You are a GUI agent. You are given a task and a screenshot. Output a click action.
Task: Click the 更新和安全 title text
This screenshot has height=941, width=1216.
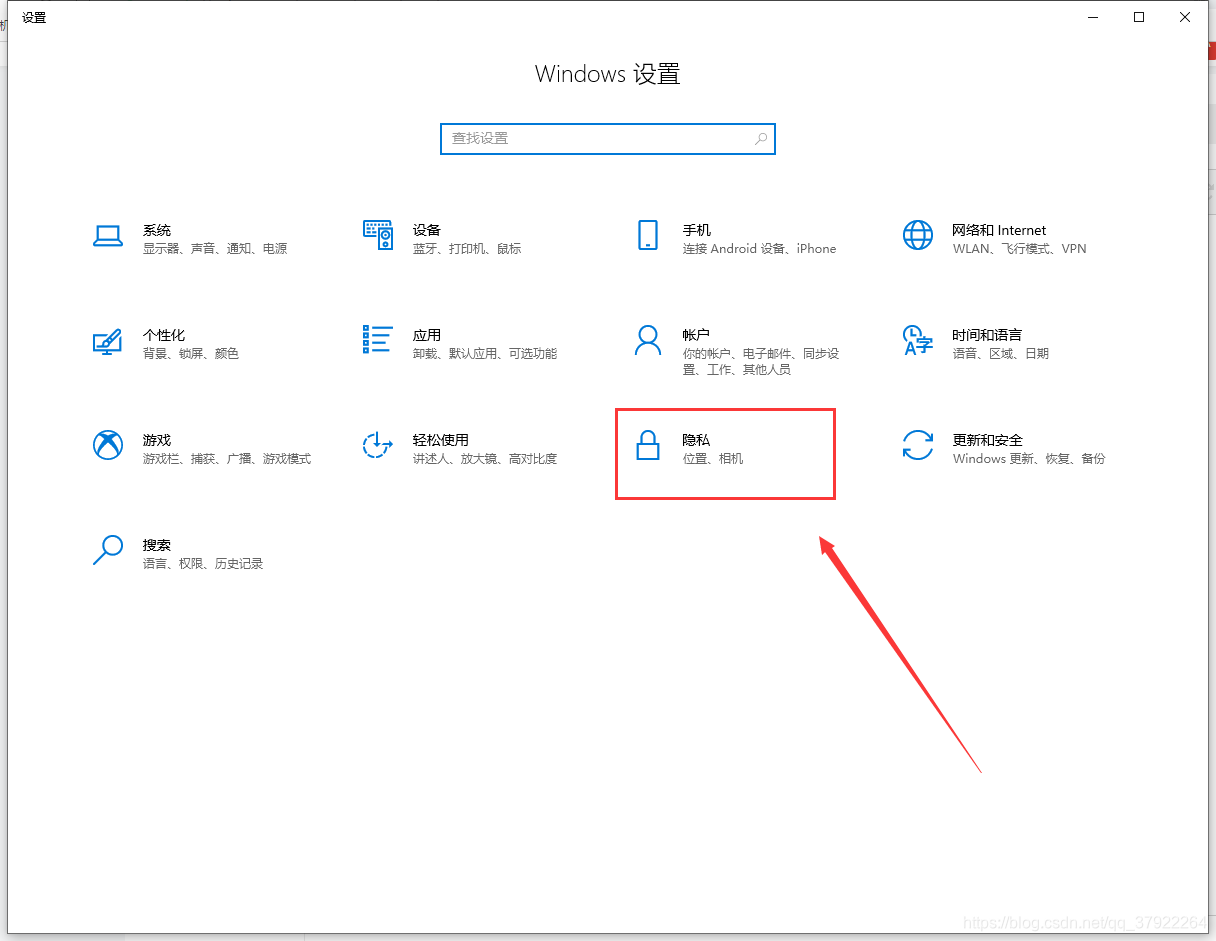[988, 440]
